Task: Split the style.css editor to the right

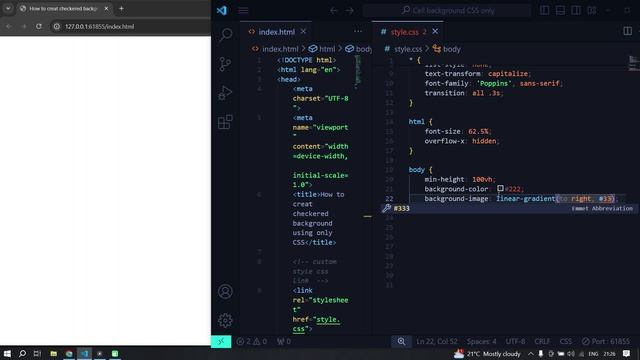Action: (x=628, y=31)
